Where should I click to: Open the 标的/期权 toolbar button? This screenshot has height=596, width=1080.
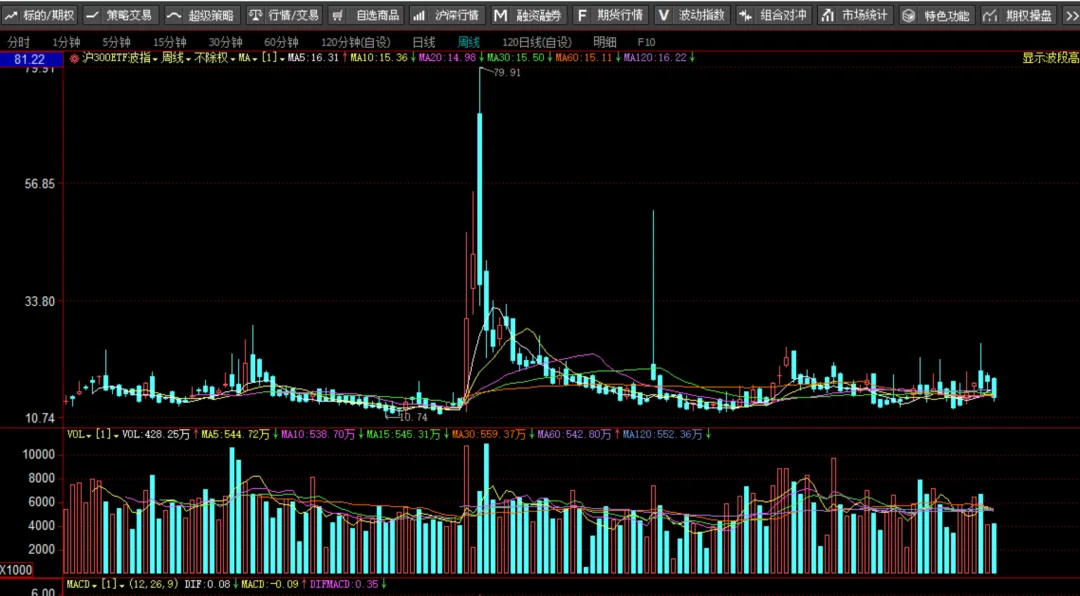tap(40, 15)
